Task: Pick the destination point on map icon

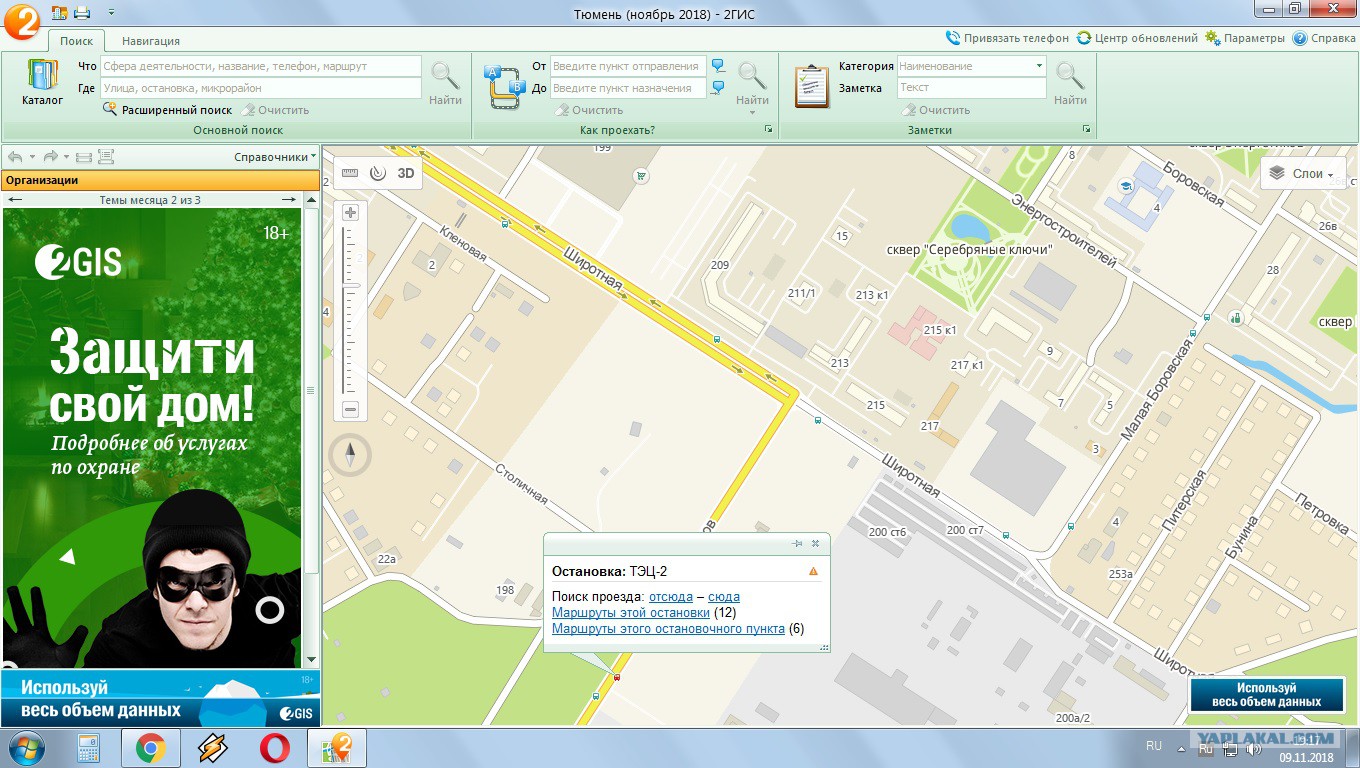Action: tap(718, 88)
